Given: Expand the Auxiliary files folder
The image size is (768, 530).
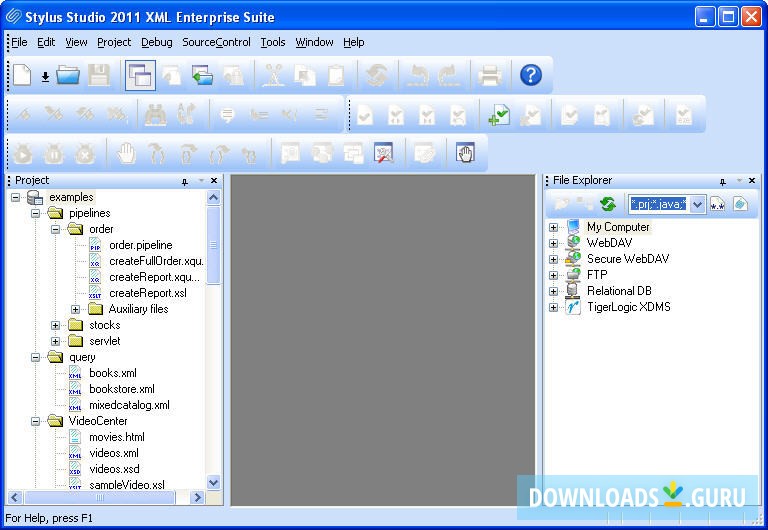Looking at the screenshot, I should point(75,310).
